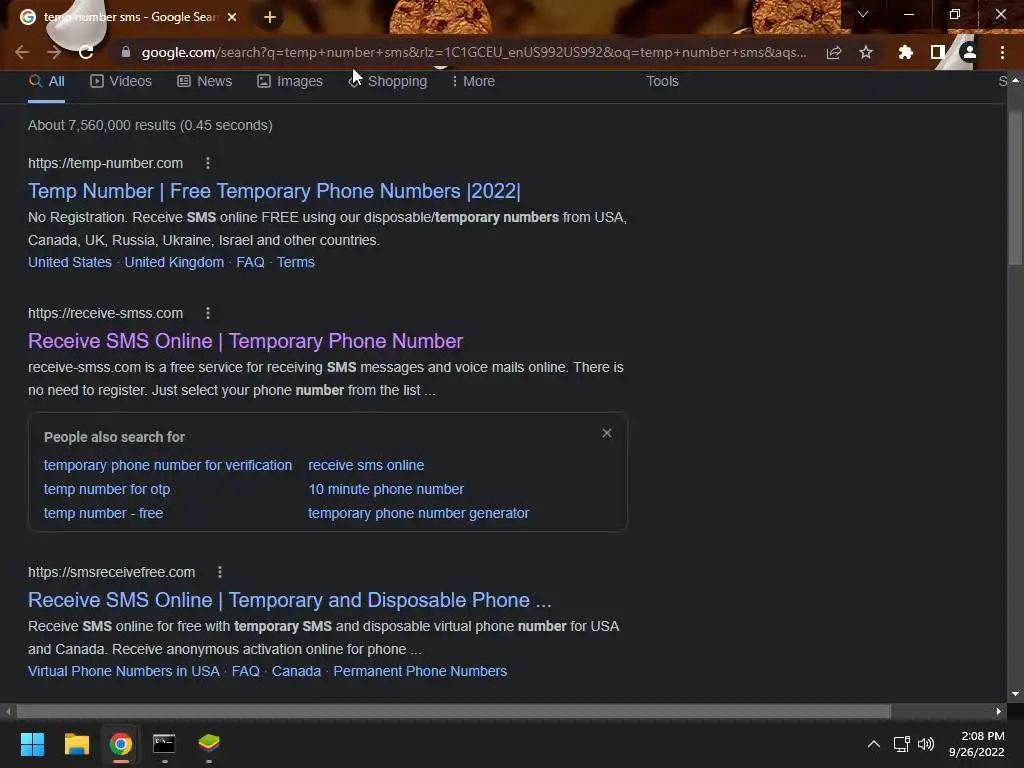This screenshot has height=768, width=1024.
Task: Switch to the Shopping search tab
Action: point(388,81)
